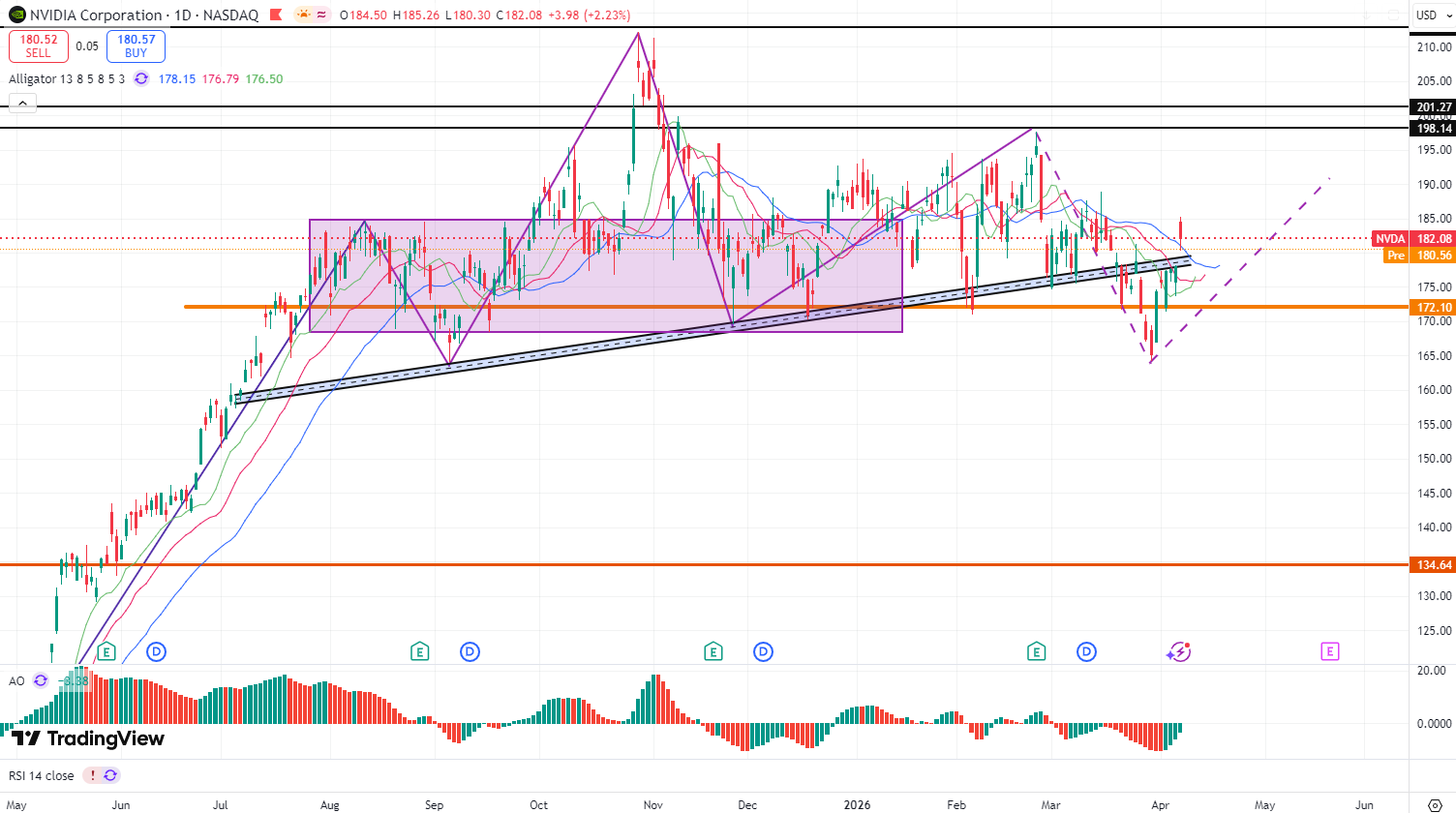Screen dimensions: 1456x813
Task: Click the dividend D marker near December
Action: [x=763, y=651]
